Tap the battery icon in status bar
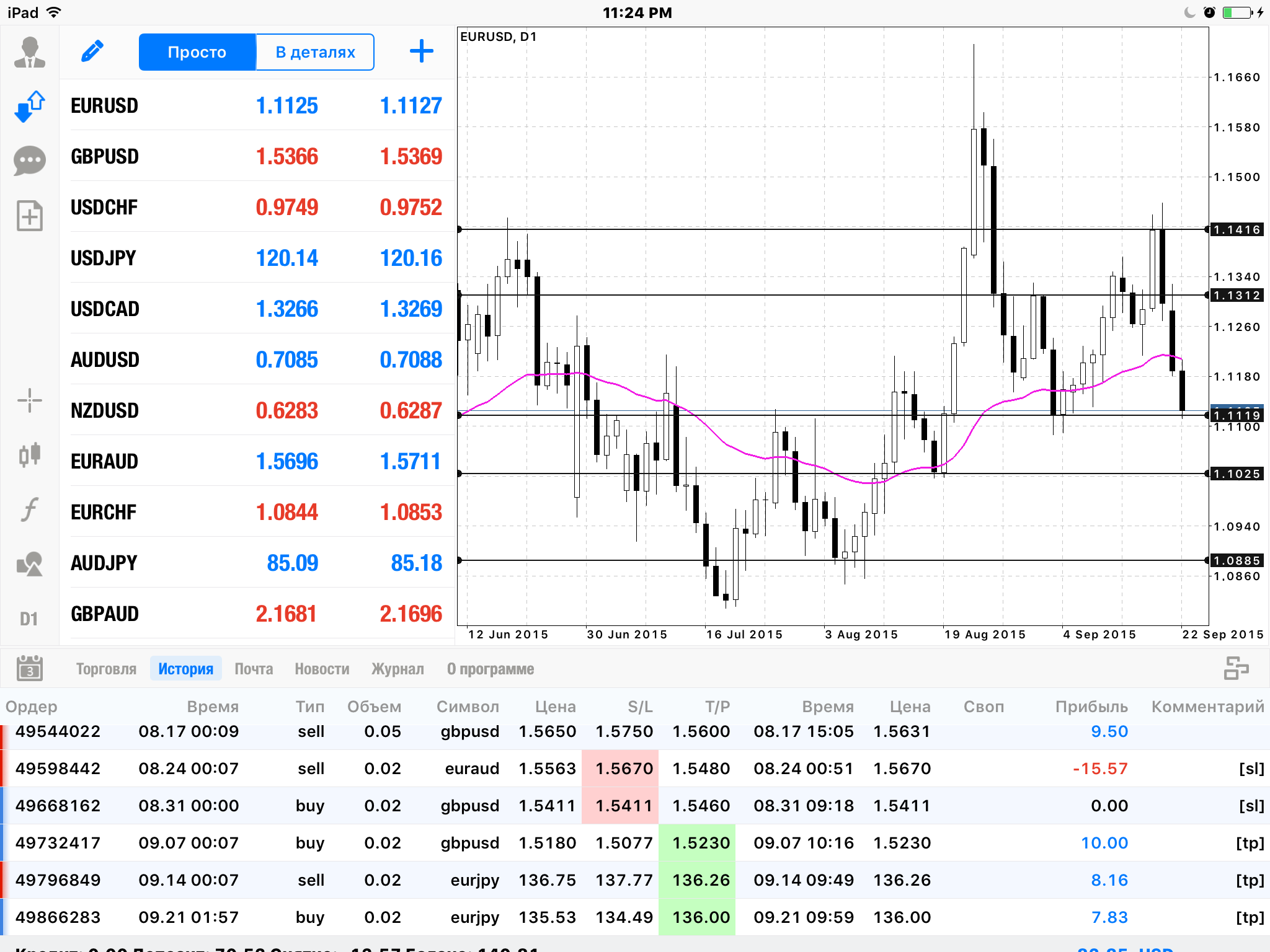Image resolution: width=1270 pixels, height=952 pixels. pos(1238,12)
